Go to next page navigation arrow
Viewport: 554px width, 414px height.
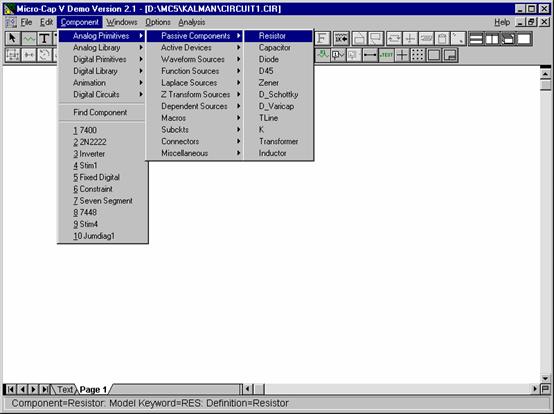33,389
